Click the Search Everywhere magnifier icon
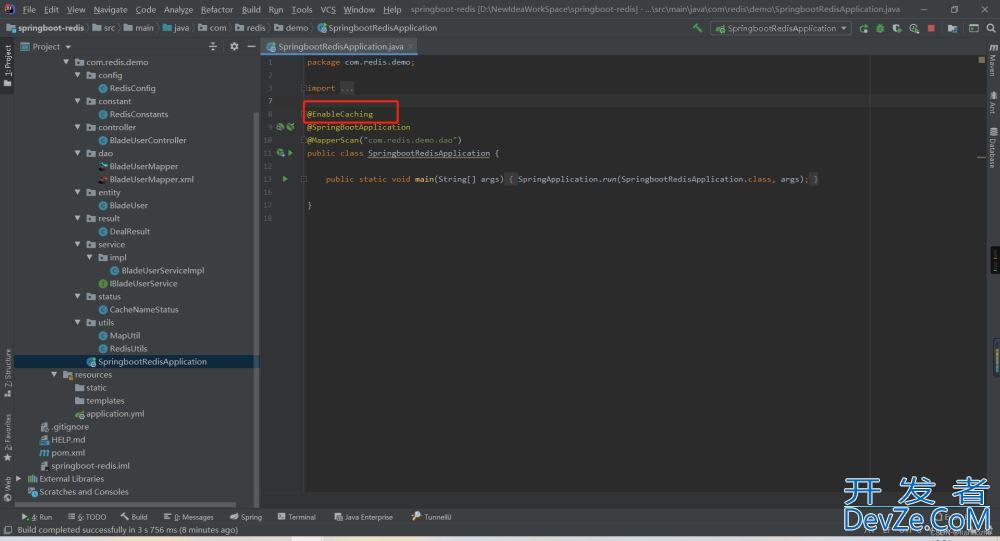This screenshot has width=1000, height=541. coord(990,28)
